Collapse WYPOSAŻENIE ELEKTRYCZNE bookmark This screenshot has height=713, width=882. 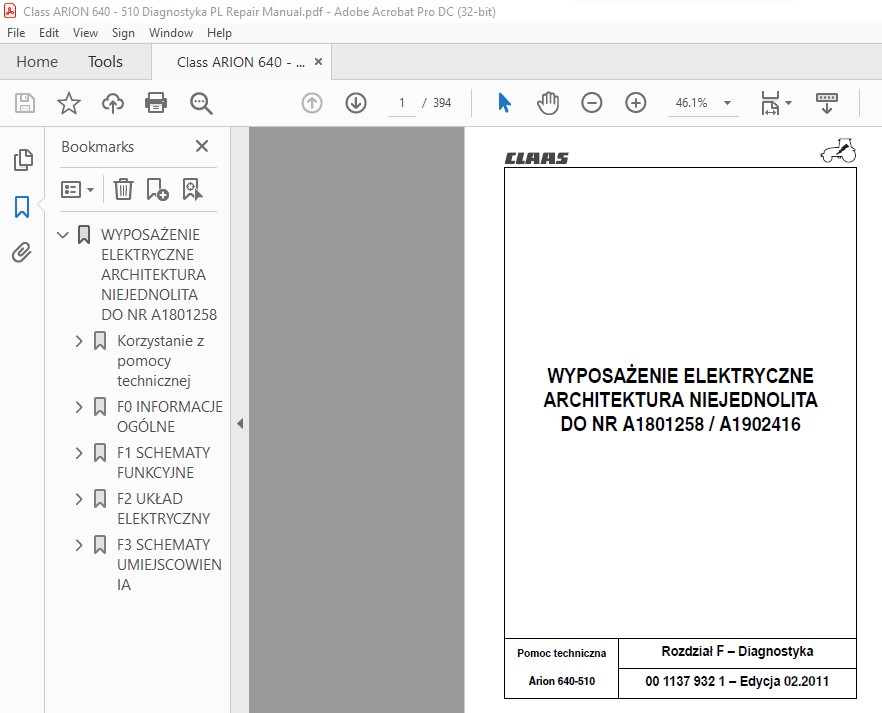coord(63,234)
